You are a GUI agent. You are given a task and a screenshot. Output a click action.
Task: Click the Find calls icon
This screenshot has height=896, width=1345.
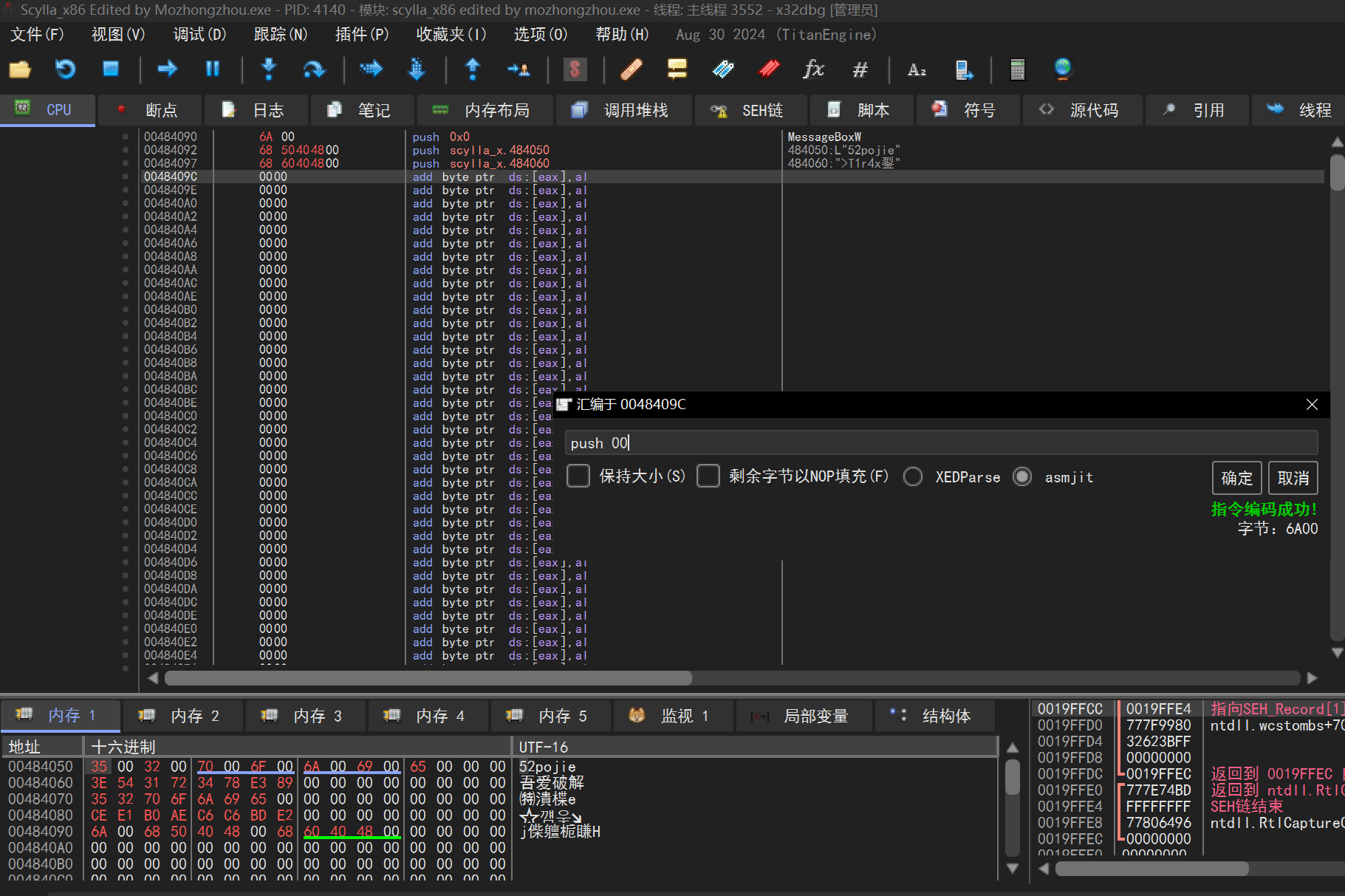pos(964,69)
